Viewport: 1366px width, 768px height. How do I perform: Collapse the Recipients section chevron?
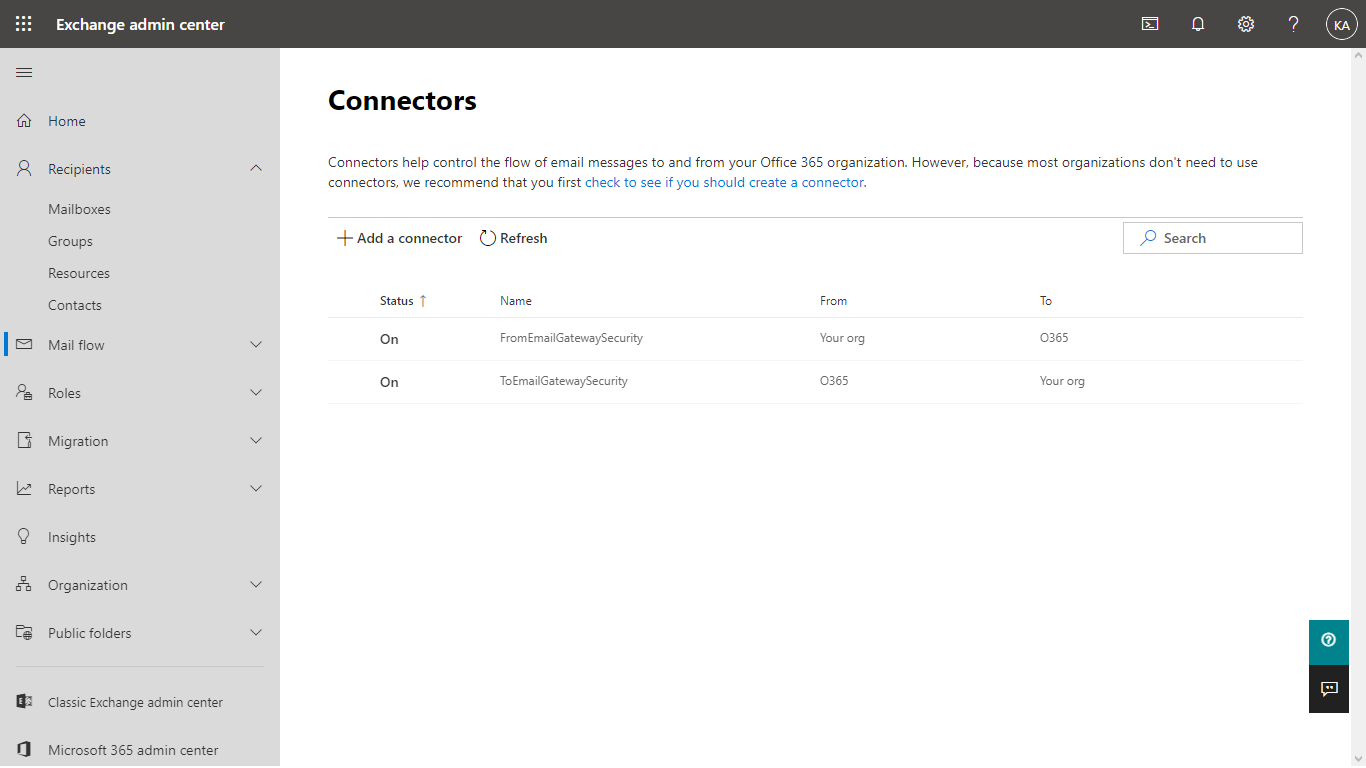[256, 168]
